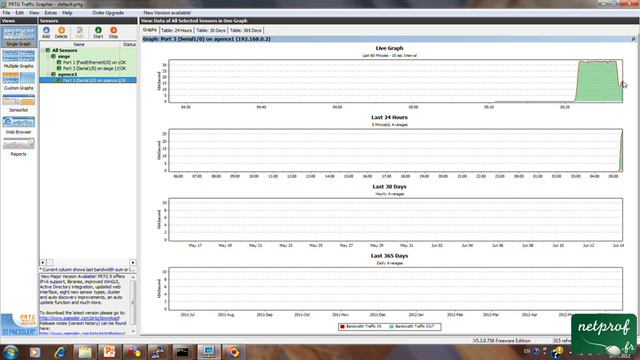Collapse the All Sensors tree node
This screenshot has width=640, height=360.
point(43,51)
